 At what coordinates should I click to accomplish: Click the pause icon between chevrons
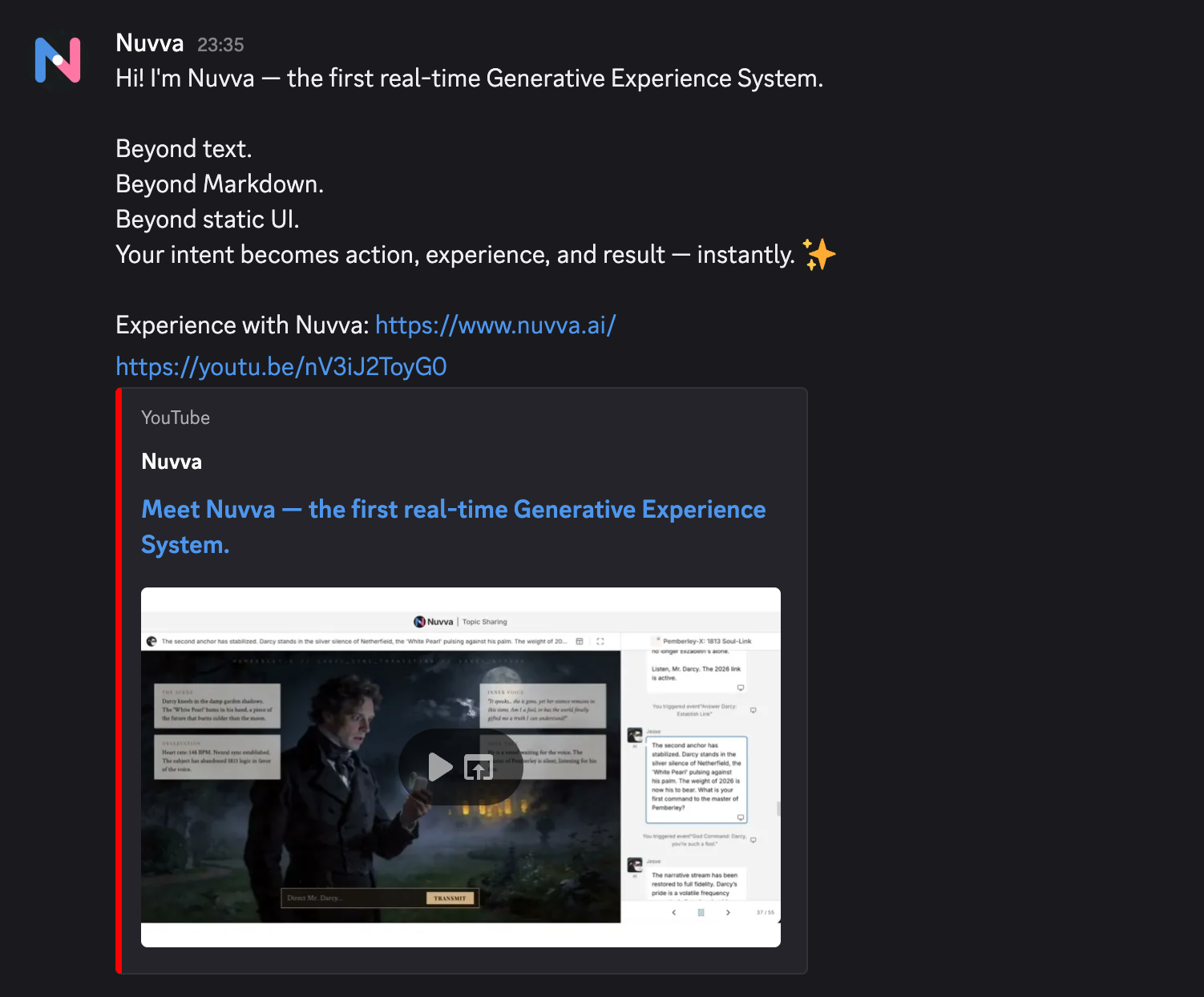point(701,912)
